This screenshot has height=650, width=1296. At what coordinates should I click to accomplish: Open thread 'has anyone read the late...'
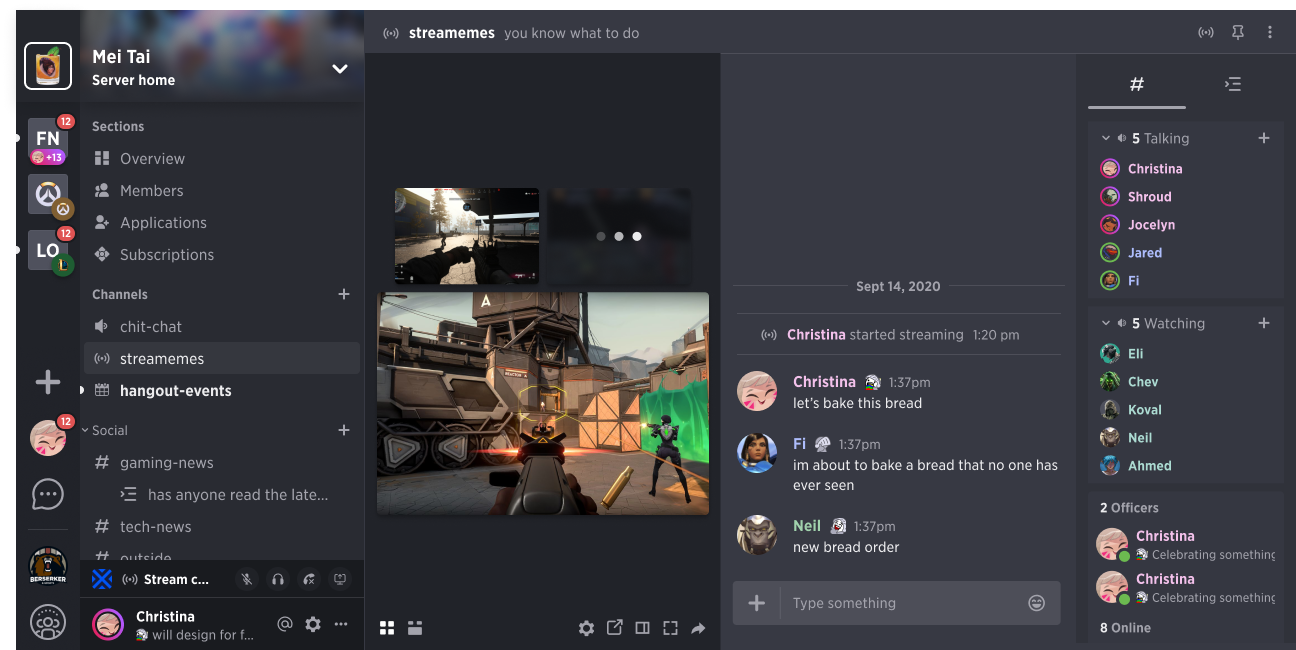point(238,494)
